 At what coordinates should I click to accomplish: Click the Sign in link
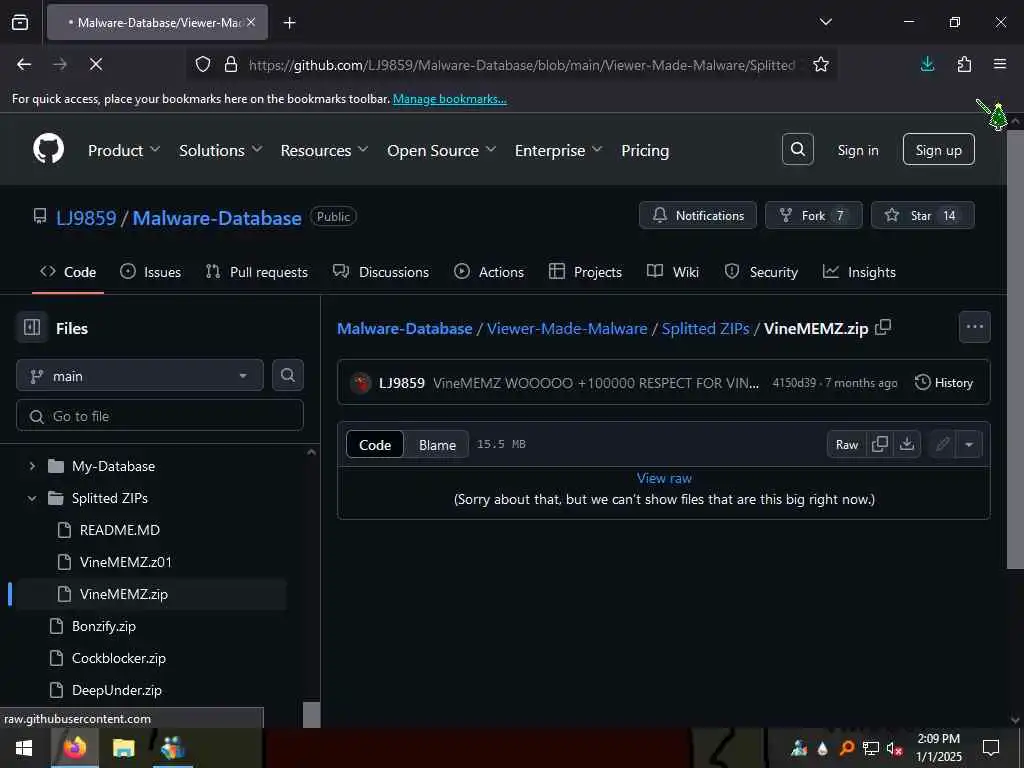point(857,150)
